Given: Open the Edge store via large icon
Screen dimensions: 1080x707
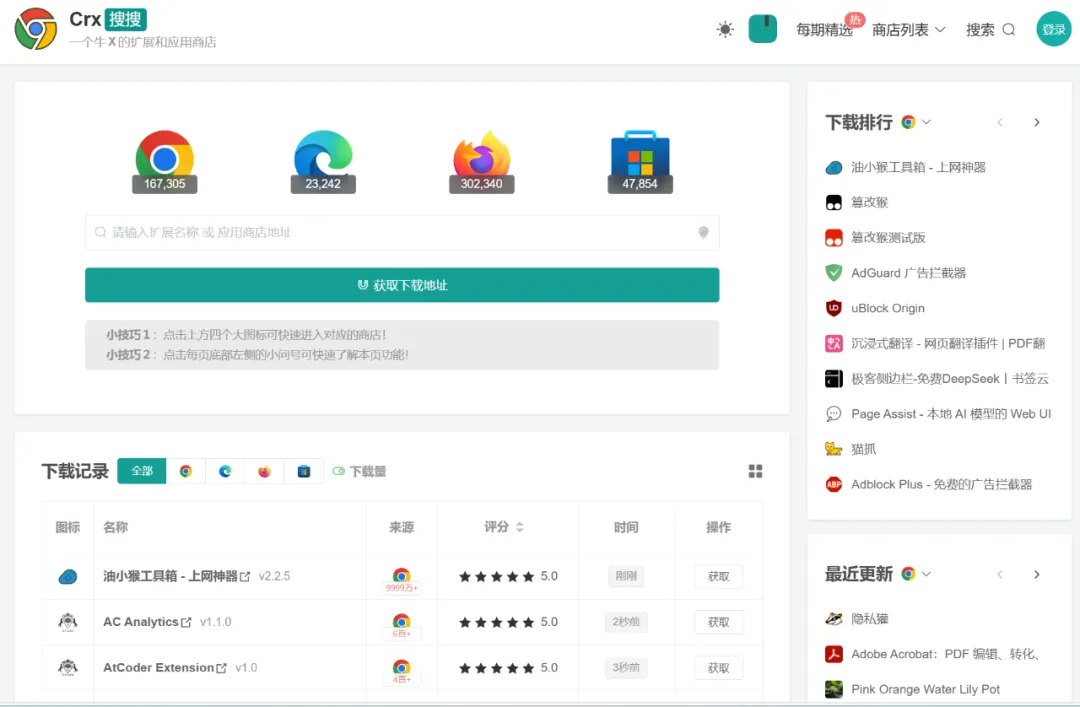Looking at the screenshot, I should tap(323, 158).
